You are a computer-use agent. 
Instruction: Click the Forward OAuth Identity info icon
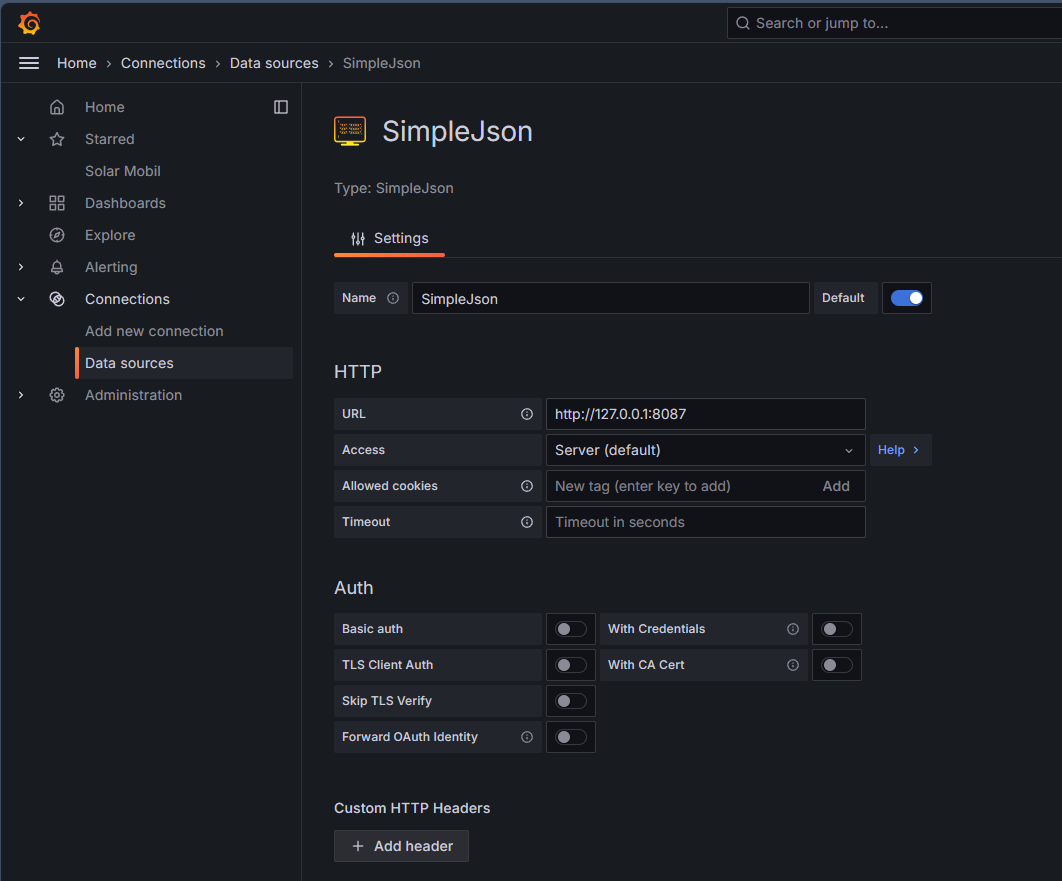click(527, 737)
